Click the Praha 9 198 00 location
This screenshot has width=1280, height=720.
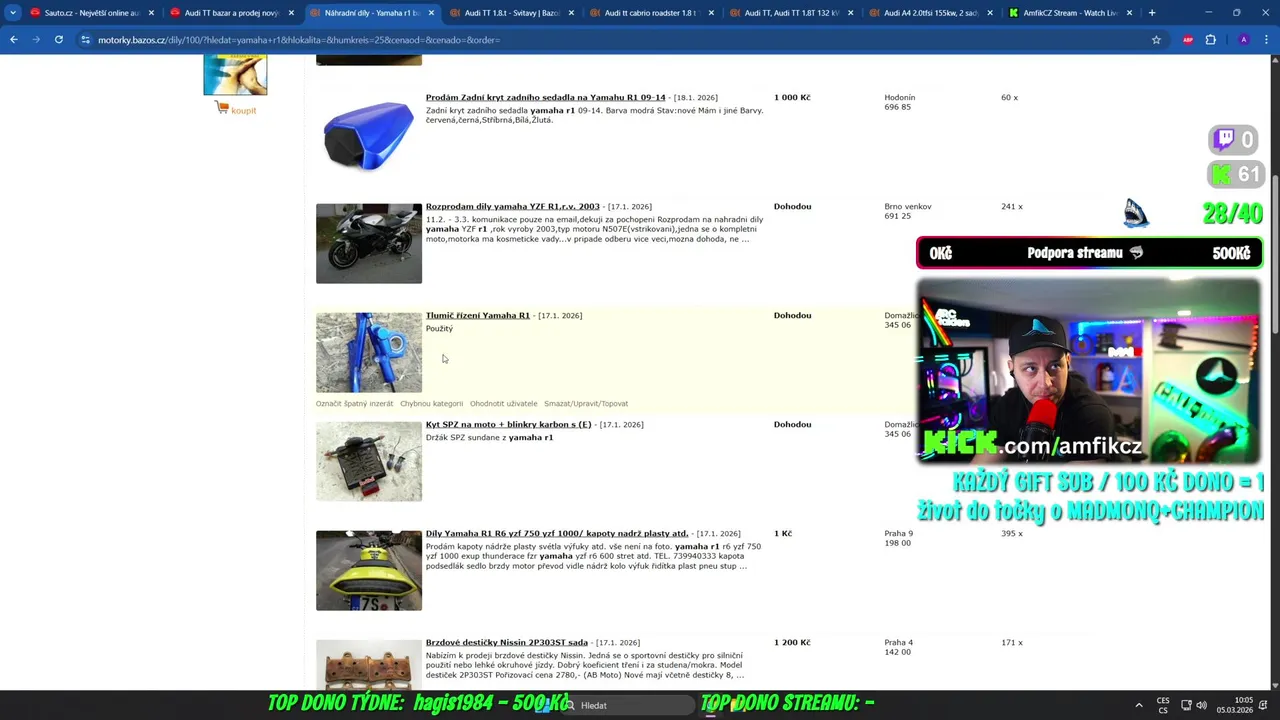pyautogui.click(x=898, y=538)
